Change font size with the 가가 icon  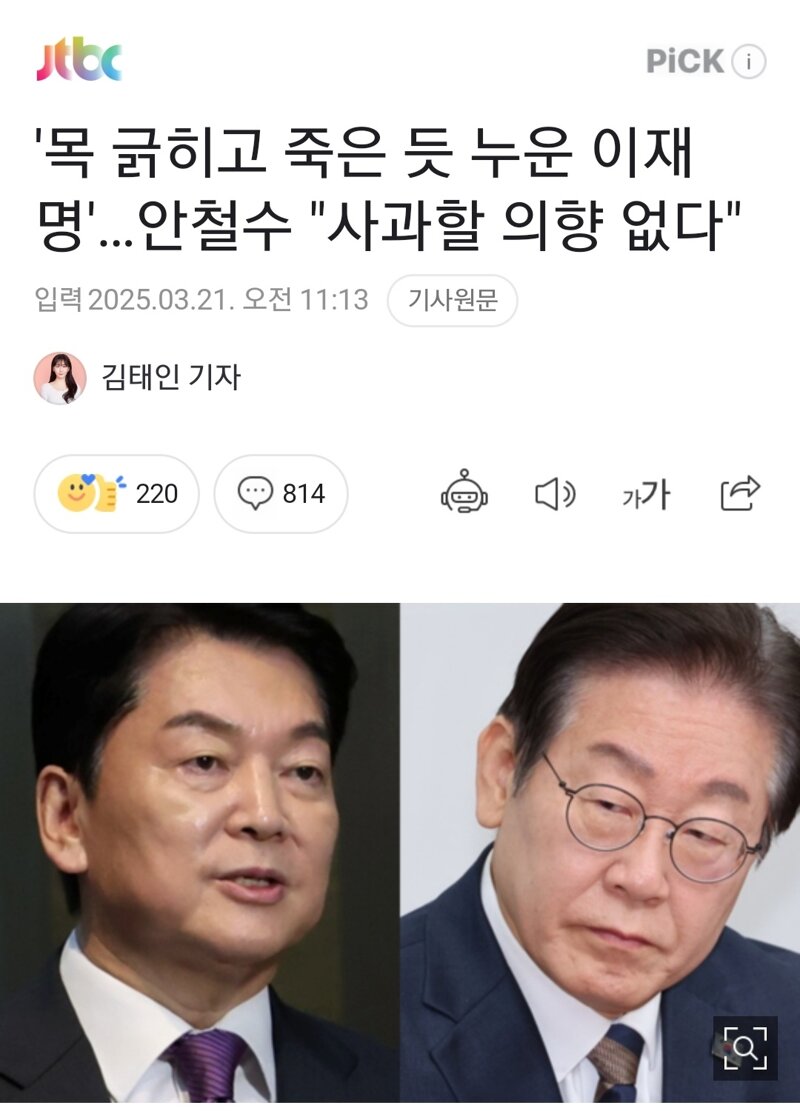point(646,494)
